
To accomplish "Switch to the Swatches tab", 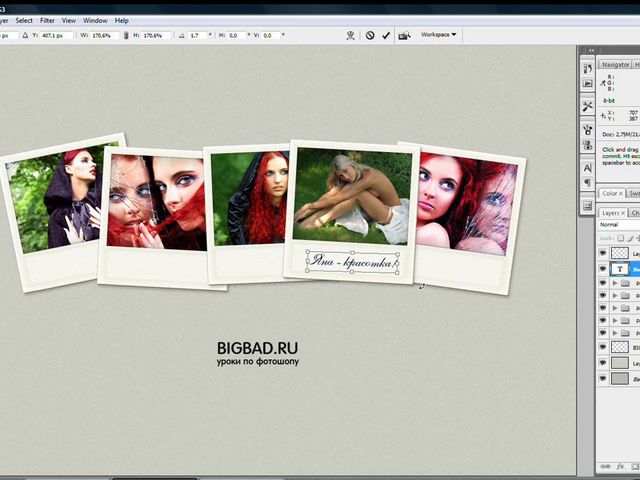I will click(634, 193).
